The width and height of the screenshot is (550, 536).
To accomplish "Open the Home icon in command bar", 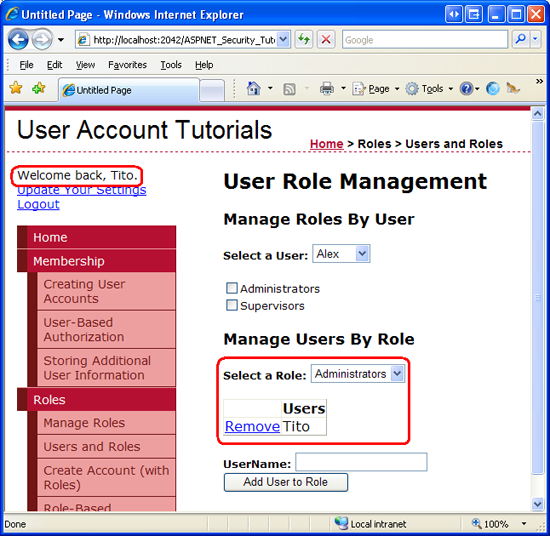I will pyautogui.click(x=254, y=88).
